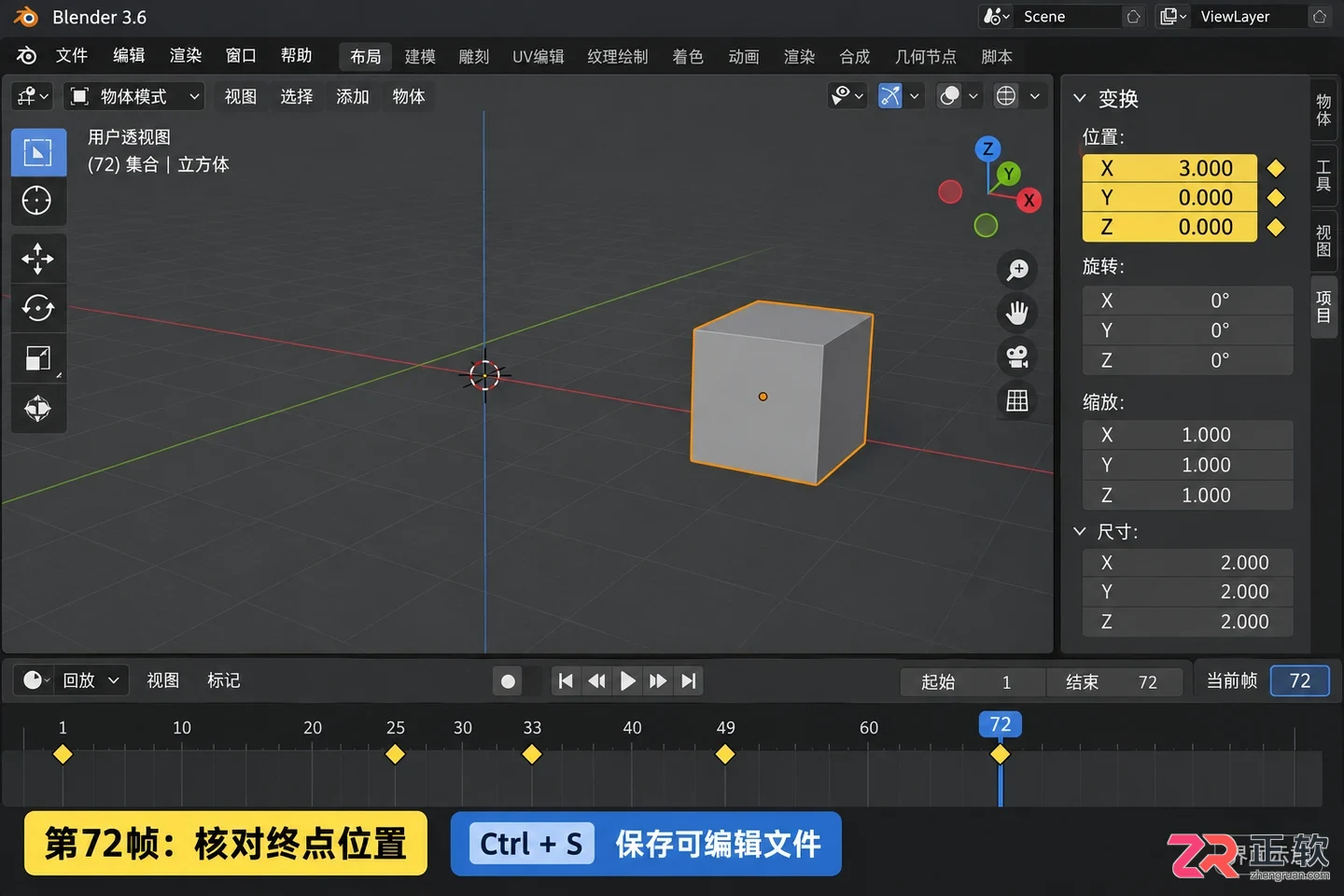
Task: Switch to the 建模 workspace tab
Action: click(420, 57)
